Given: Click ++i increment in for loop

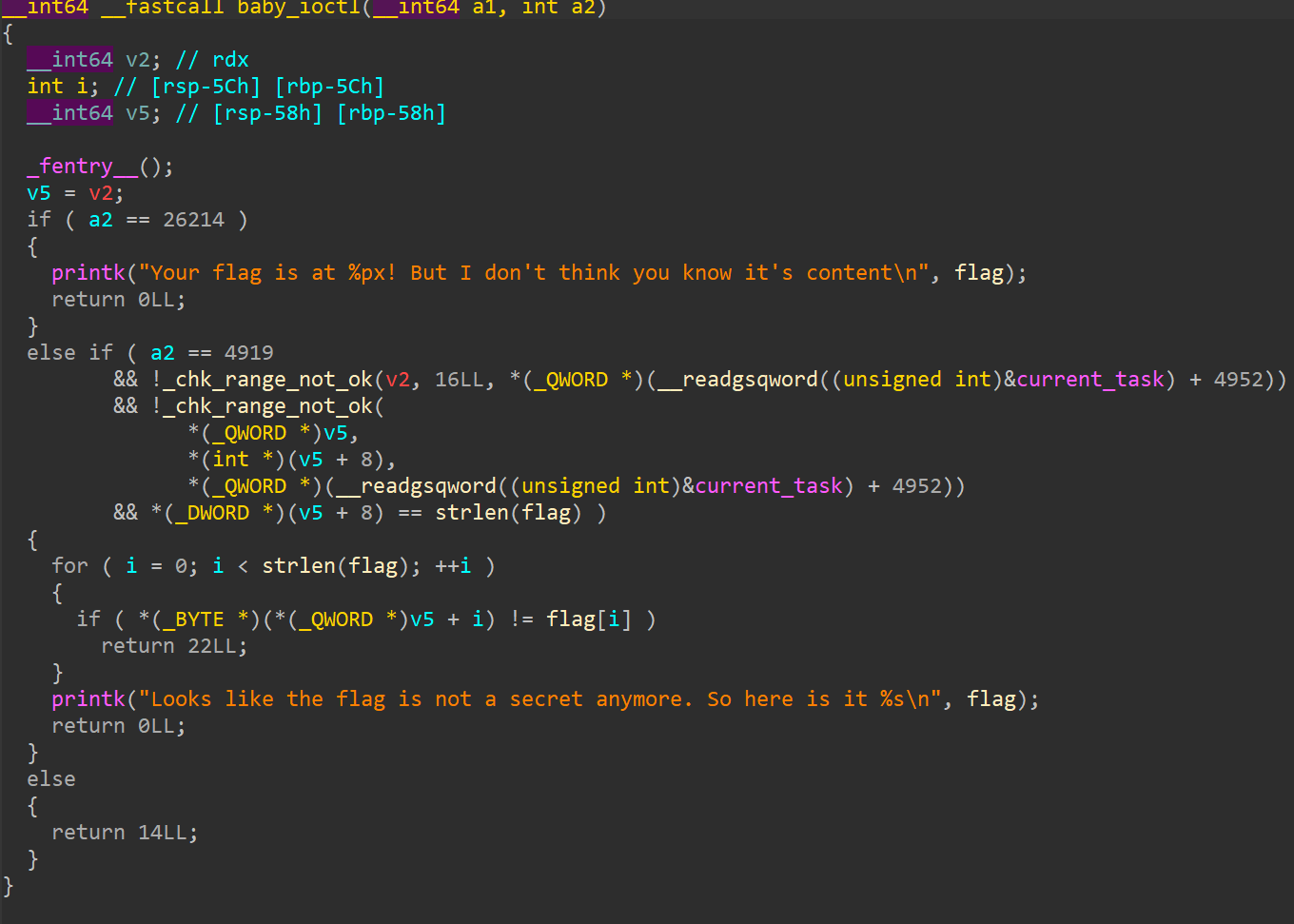Looking at the screenshot, I should point(453,566).
